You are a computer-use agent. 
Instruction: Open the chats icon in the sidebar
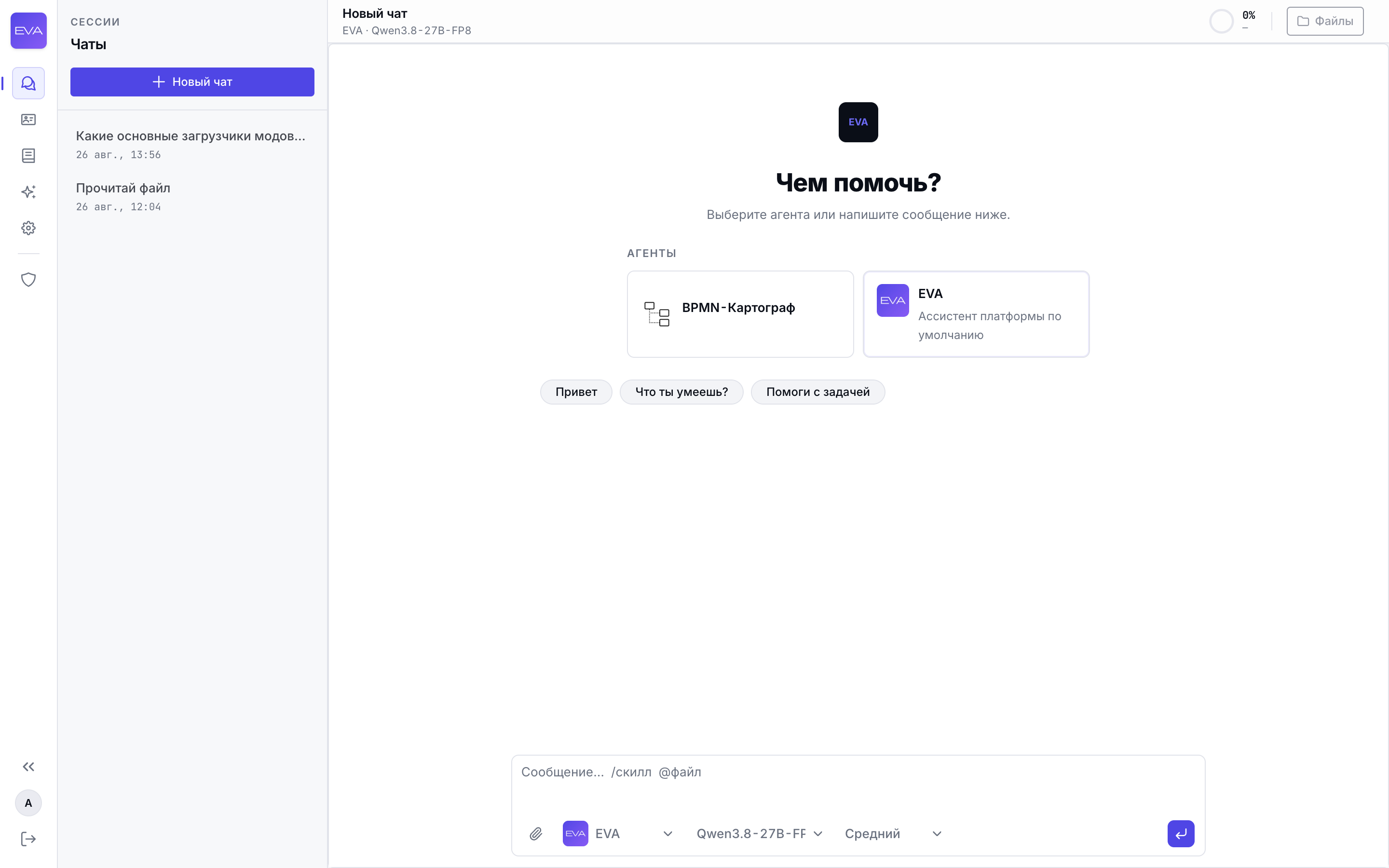coord(28,83)
